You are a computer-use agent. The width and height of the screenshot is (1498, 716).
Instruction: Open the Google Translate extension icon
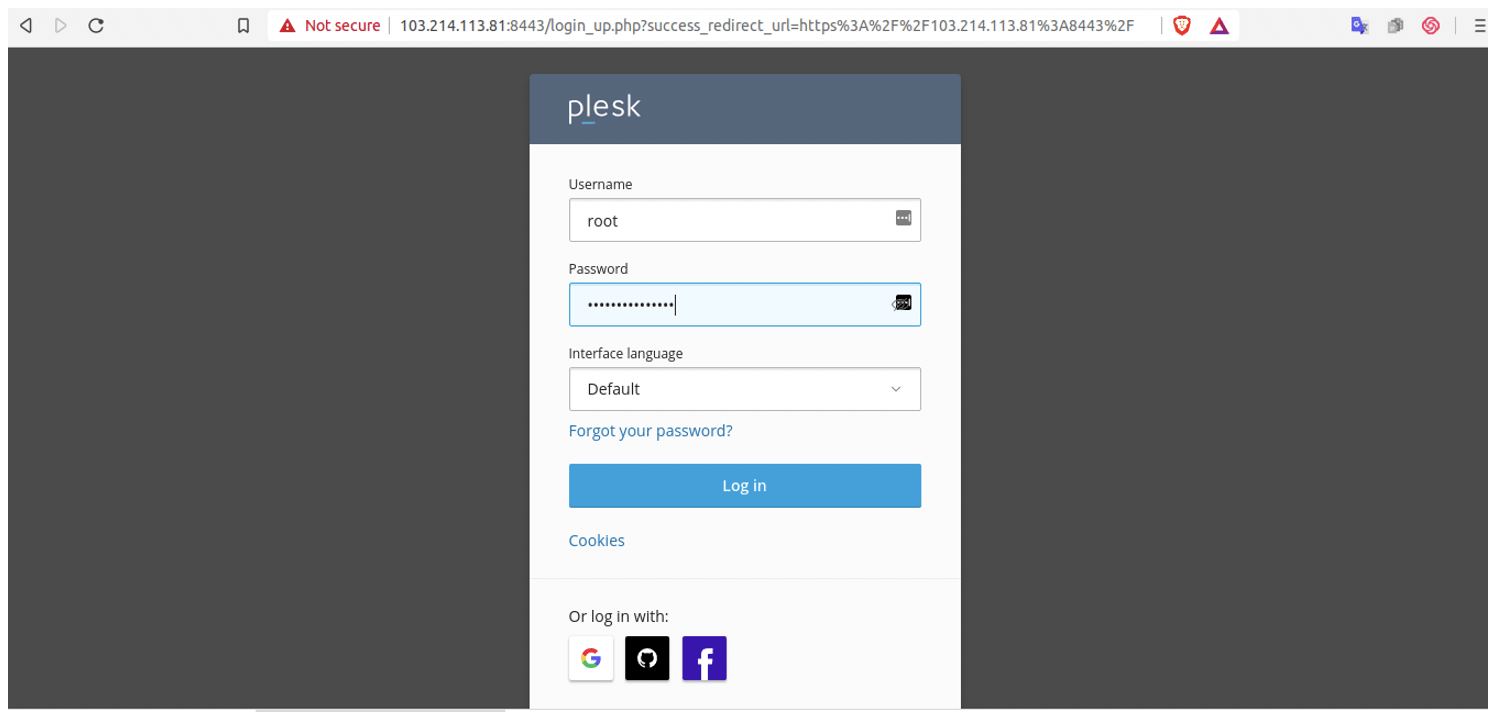click(1358, 25)
